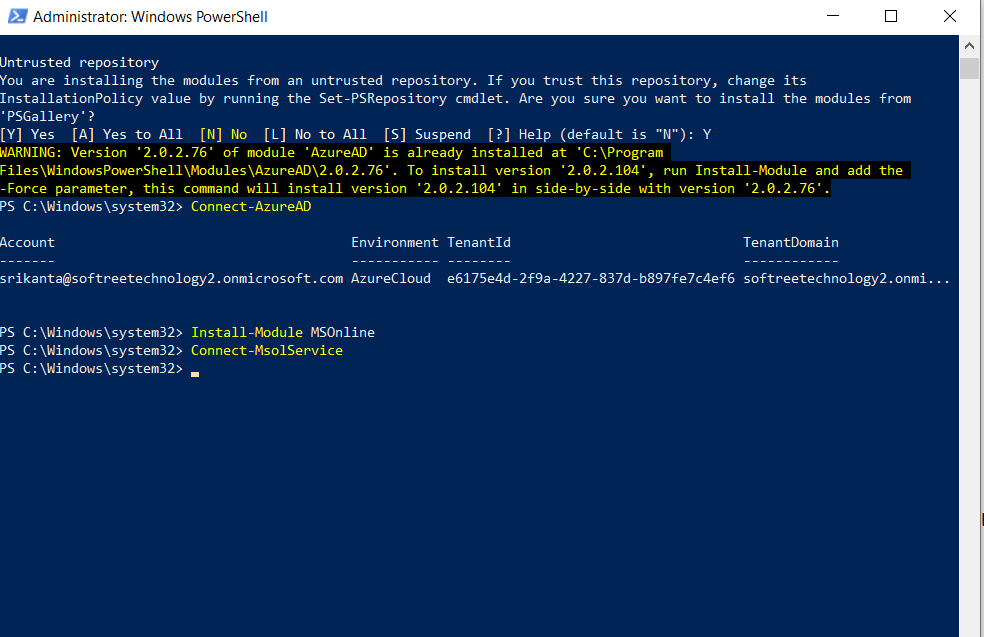The width and height of the screenshot is (984, 637).
Task: Click the [Y] Yes prompt option
Action: coord(27,134)
